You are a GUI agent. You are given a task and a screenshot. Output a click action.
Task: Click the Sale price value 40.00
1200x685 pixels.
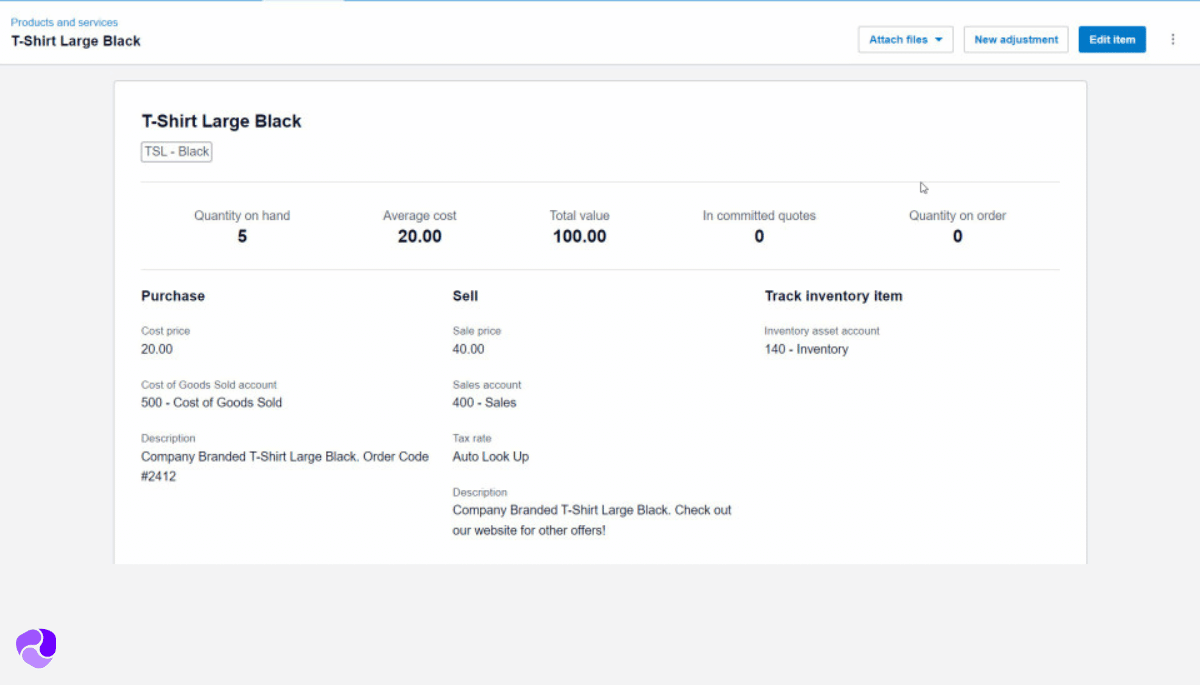pyautogui.click(x=468, y=349)
